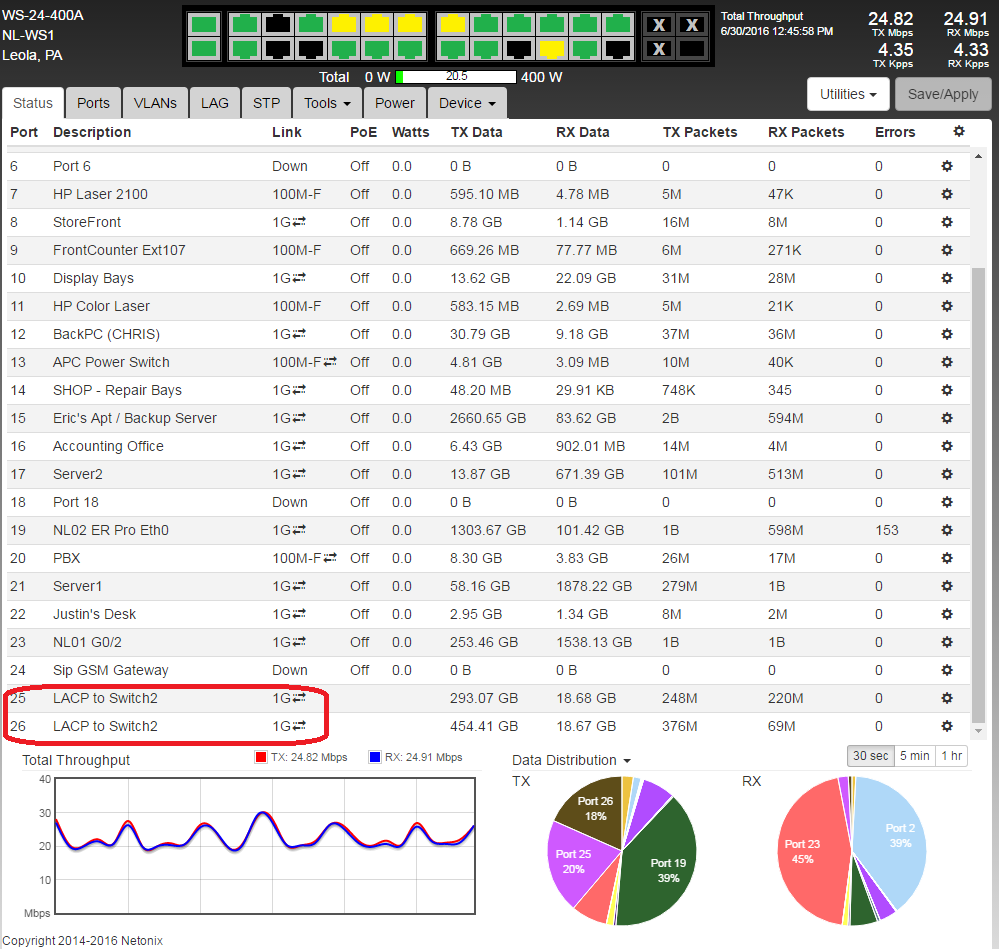Click the gear icon for StoreFront row
This screenshot has height=949, width=999.
click(946, 222)
